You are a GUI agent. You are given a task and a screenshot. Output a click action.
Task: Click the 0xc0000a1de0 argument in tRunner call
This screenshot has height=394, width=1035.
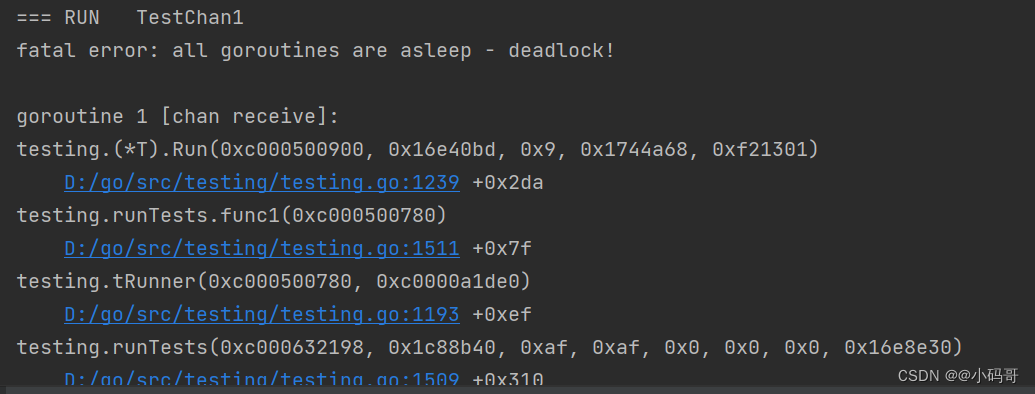click(448, 282)
